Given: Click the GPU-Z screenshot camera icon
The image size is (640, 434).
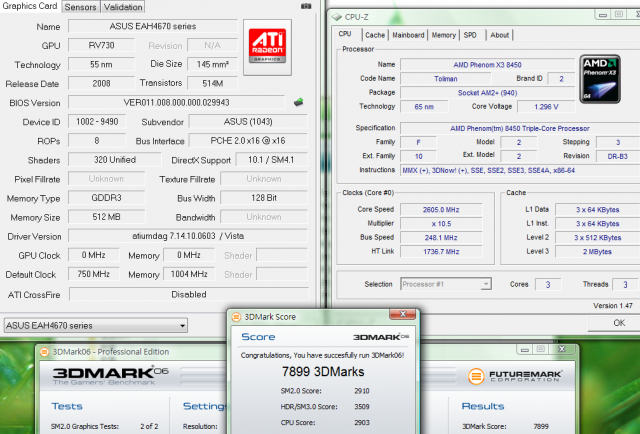Looking at the screenshot, I should [306, 6].
